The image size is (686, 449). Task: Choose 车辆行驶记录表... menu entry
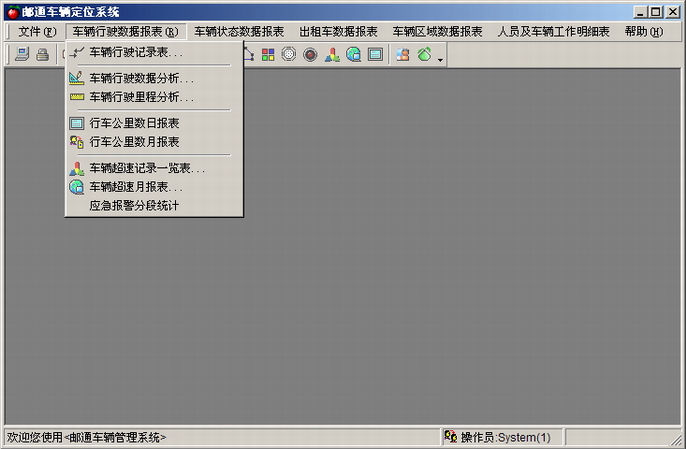pos(154,53)
